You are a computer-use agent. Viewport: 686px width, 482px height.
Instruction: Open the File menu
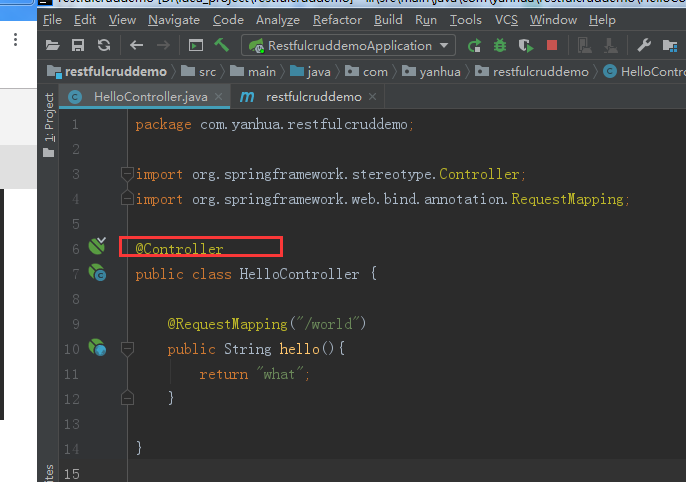pyautogui.click(x=52, y=20)
